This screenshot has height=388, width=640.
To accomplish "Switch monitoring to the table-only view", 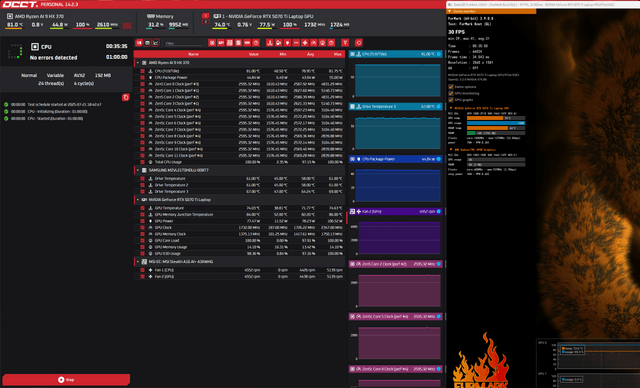I will 147,43.
